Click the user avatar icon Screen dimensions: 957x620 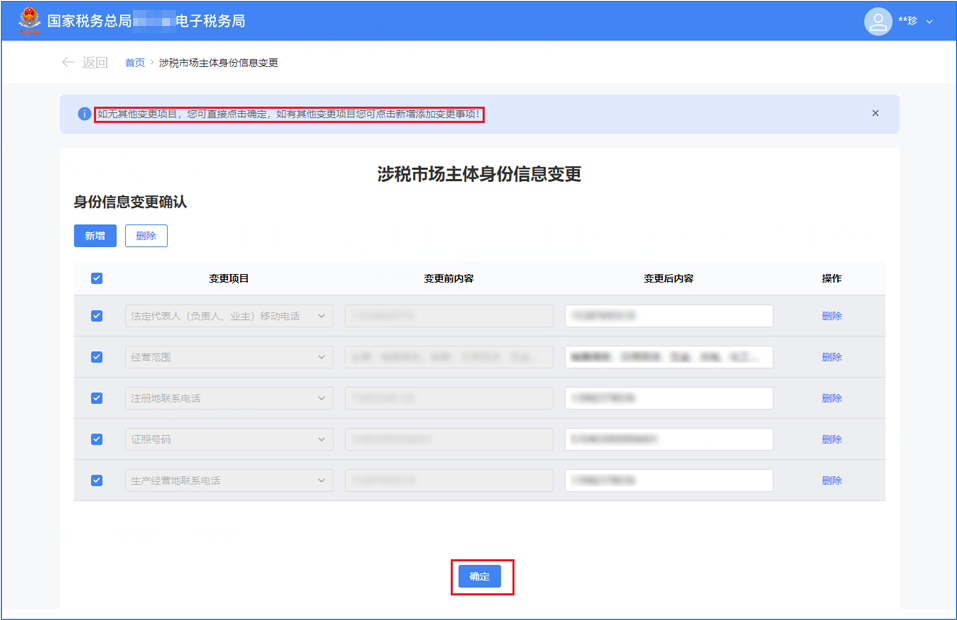(877, 21)
